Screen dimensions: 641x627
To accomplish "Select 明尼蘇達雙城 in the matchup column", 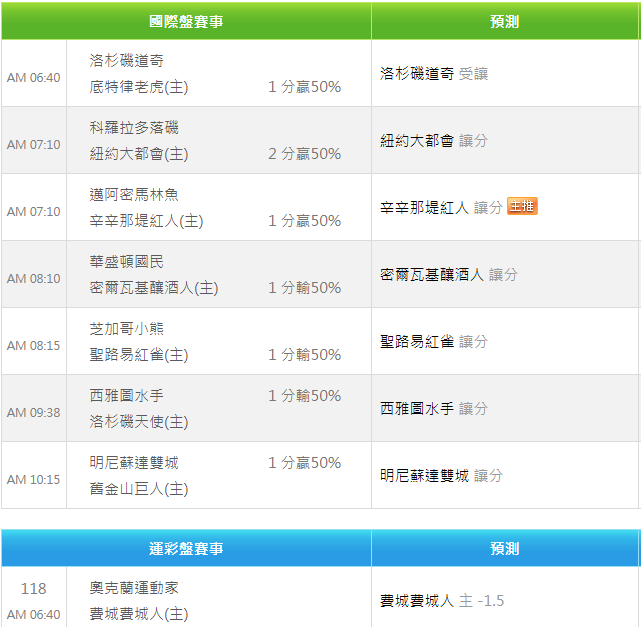I will pos(134,463).
